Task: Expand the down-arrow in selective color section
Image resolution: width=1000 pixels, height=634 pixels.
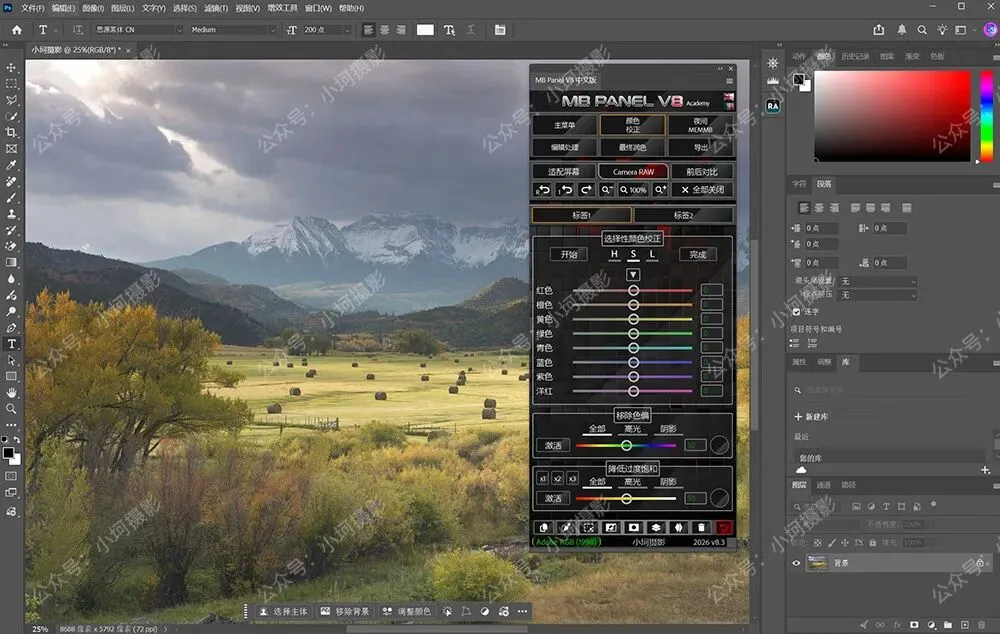Action: pos(633,274)
